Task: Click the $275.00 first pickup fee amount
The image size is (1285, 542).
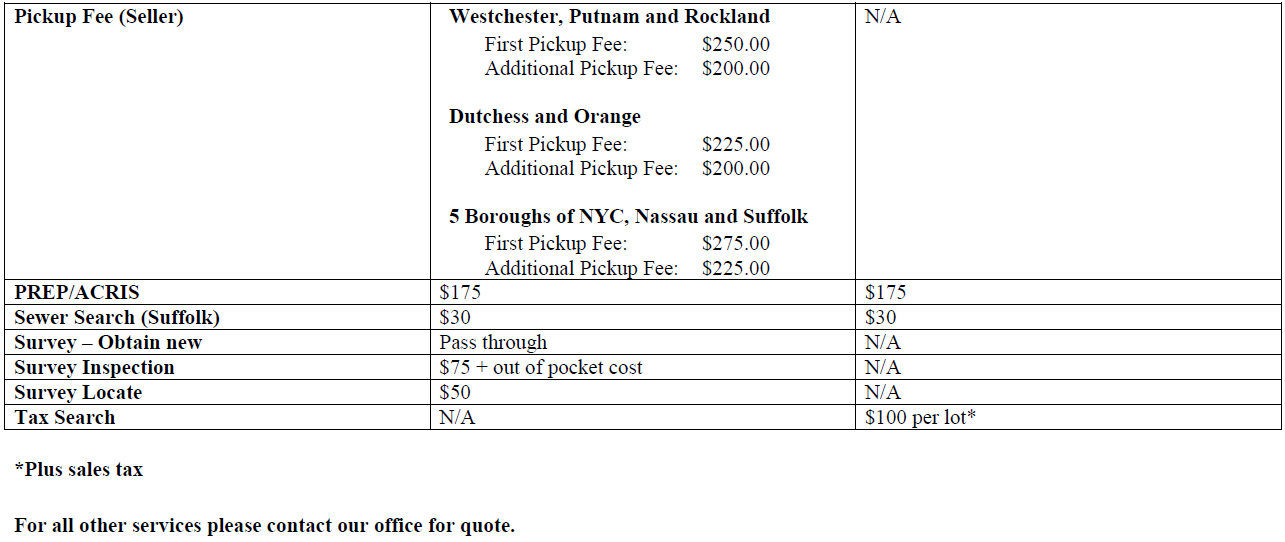Action: tap(735, 243)
